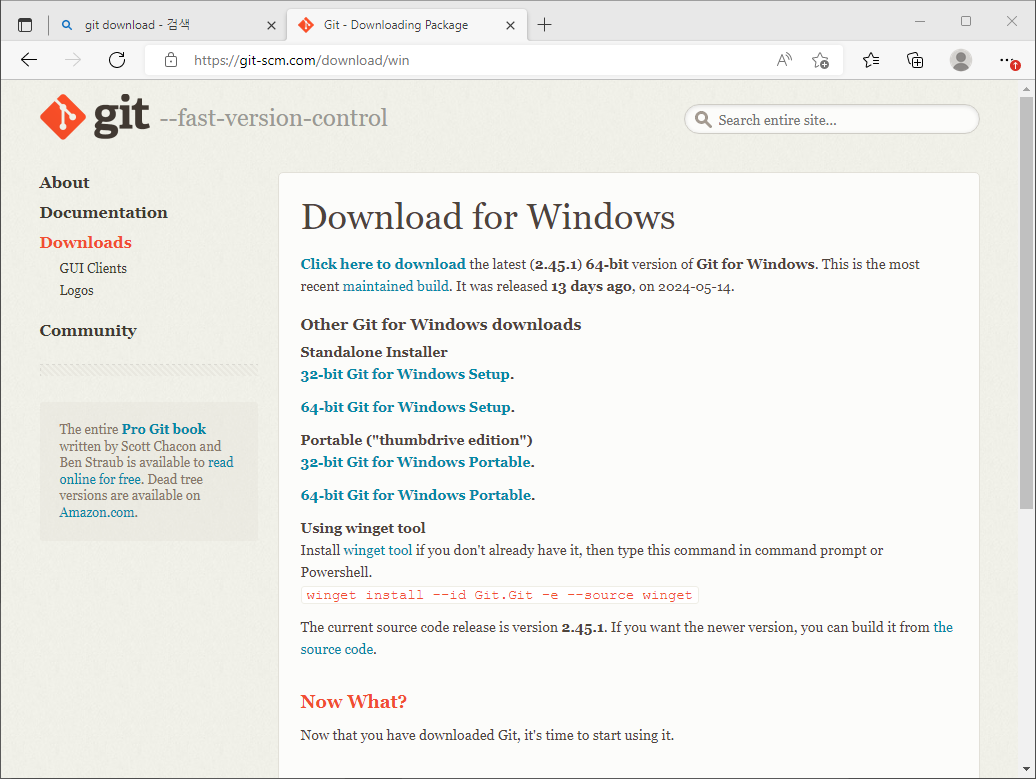1036x779 pixels.
Task: Open the About section
Action: (x=64, y=182)
